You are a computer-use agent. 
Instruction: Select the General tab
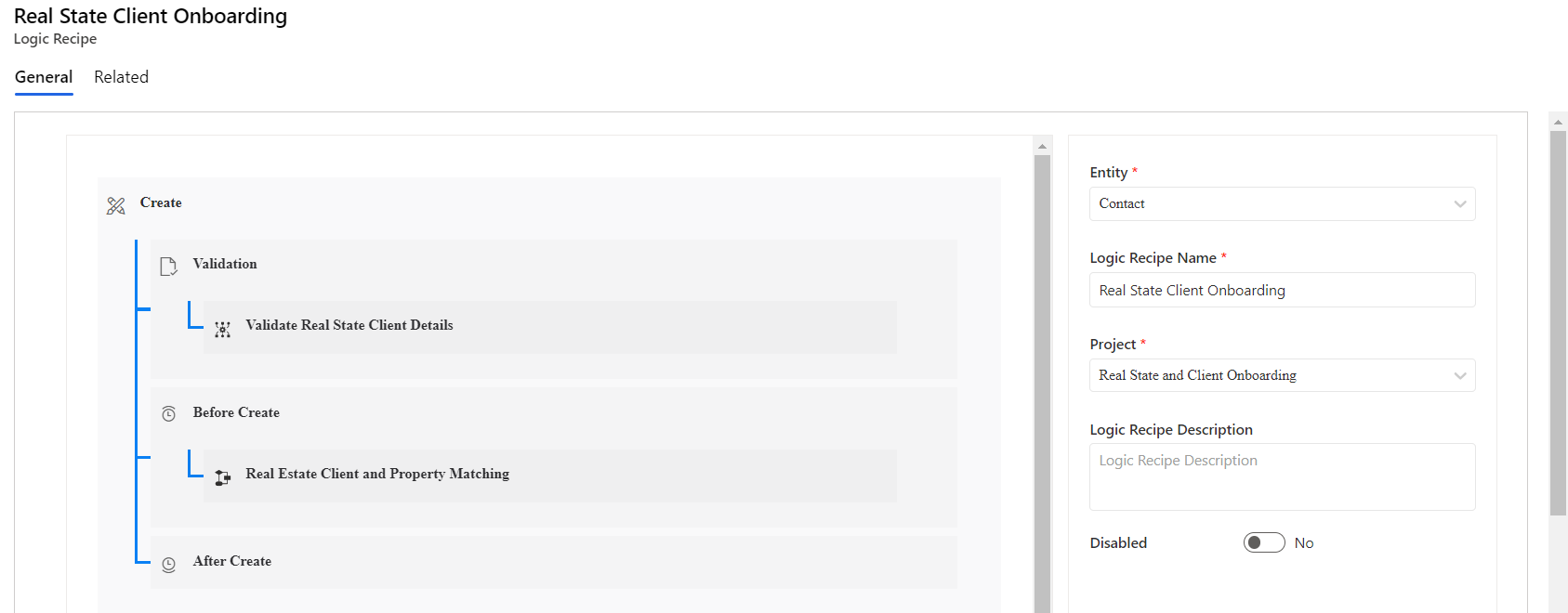(x=44, y=77)
